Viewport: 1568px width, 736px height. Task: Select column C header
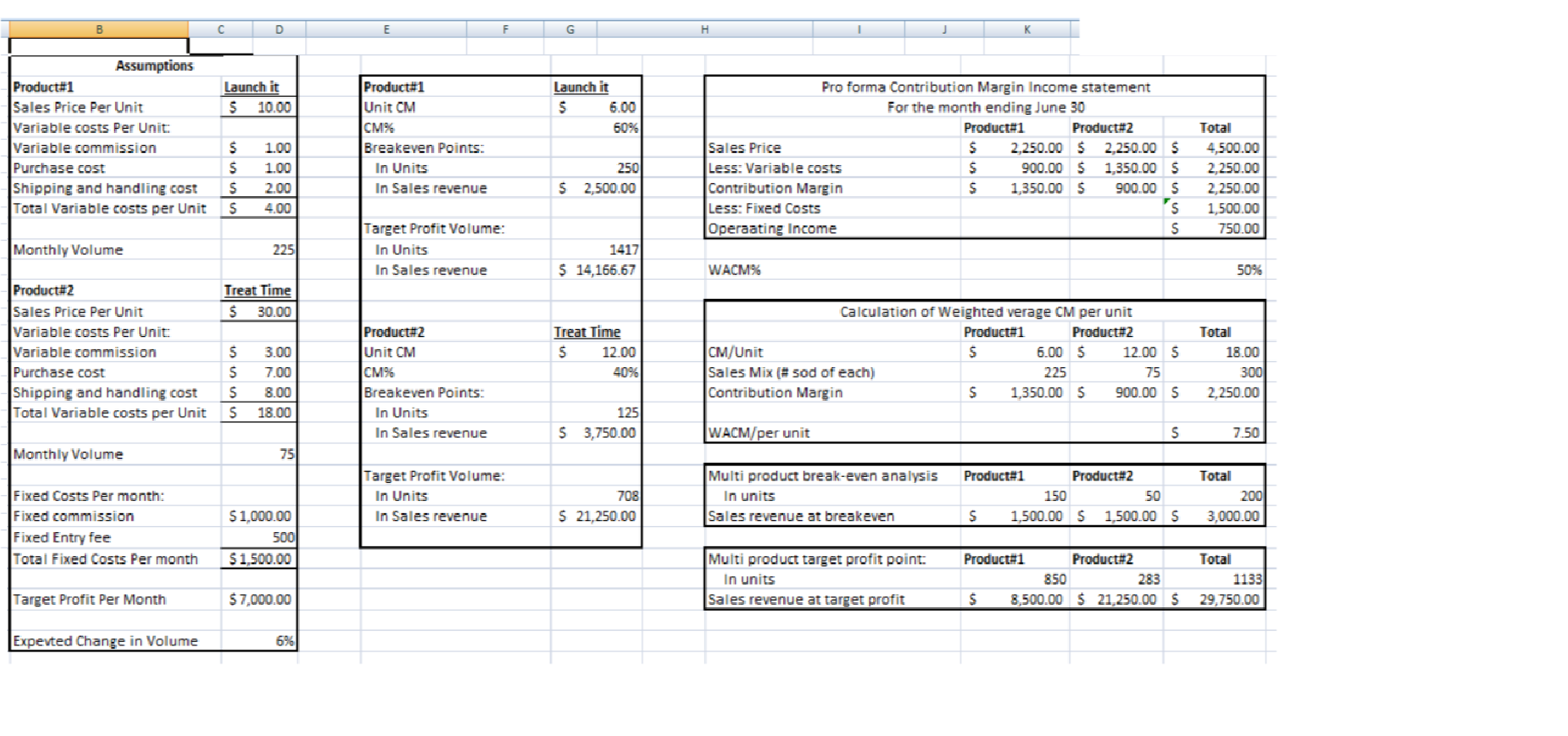pos(220,29)
